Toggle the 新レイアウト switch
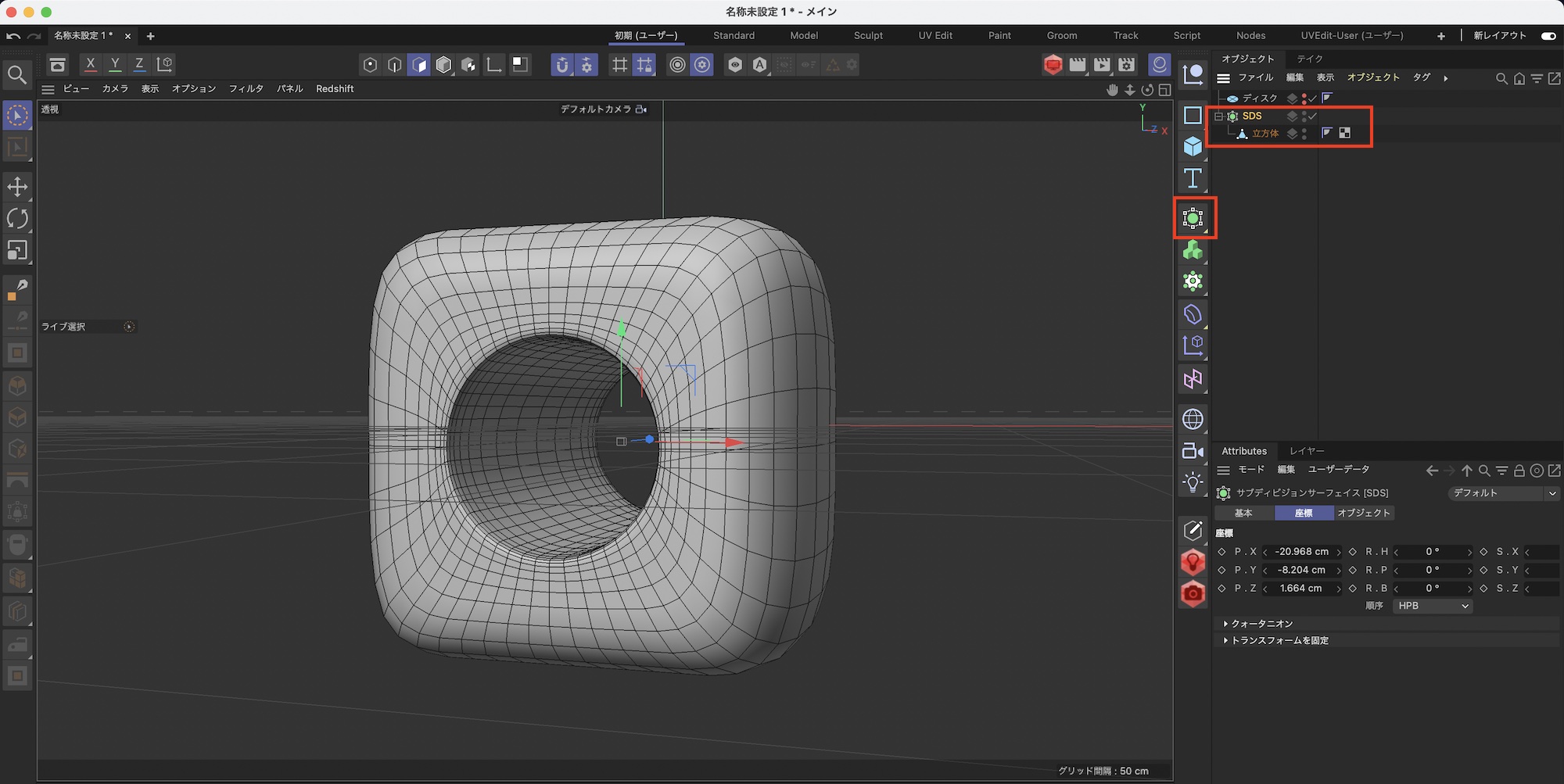The height and width of the screenshot is (784, 1564). point(1548,36)
